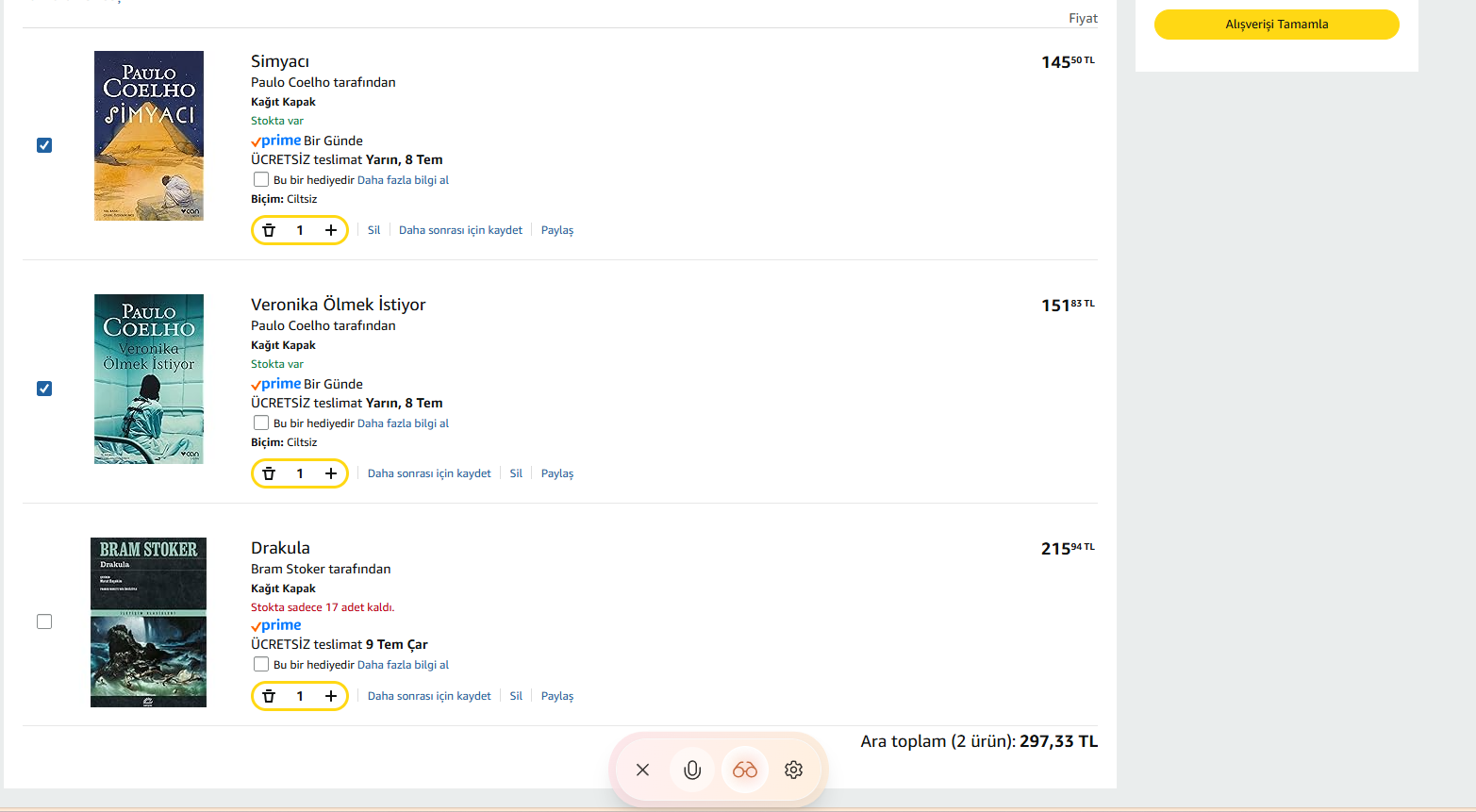Save Simyacı for later via Daha sonrası için kaydet
Screen dimensions: 1476x812
tap(460, 230)
